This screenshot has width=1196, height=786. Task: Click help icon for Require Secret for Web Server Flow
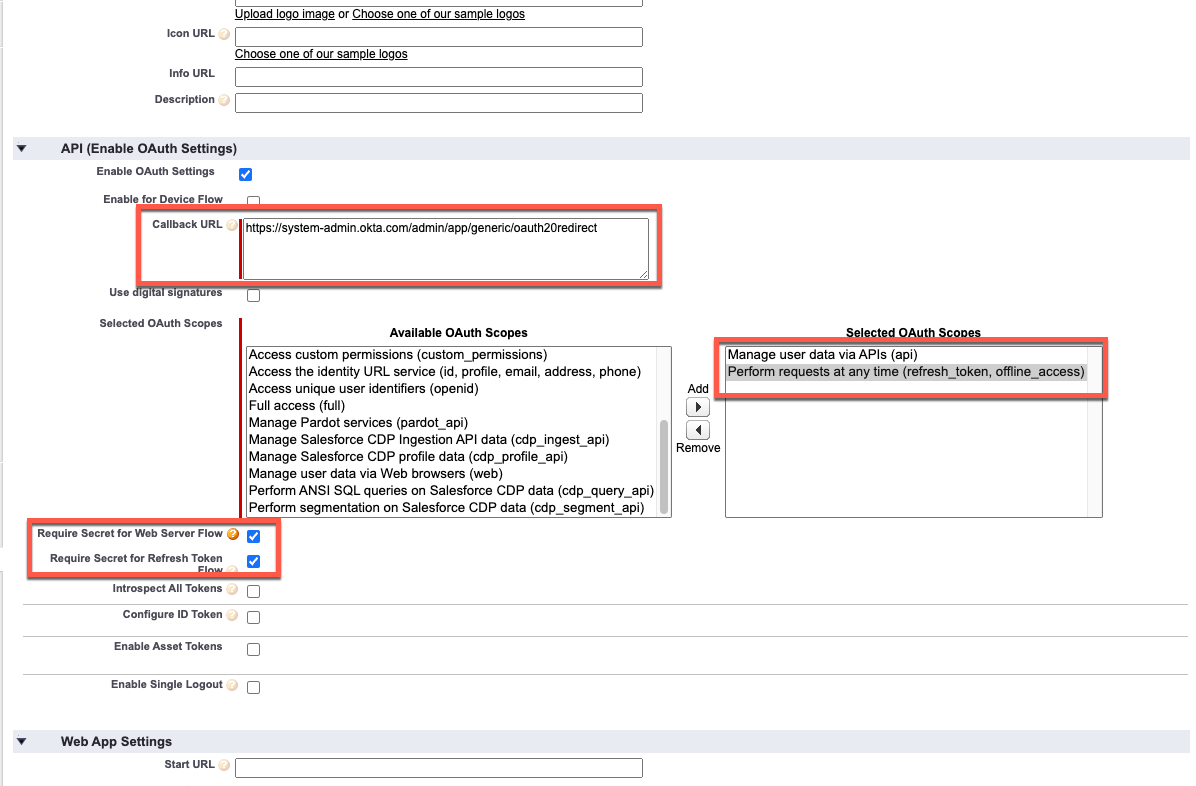point(233,533)
